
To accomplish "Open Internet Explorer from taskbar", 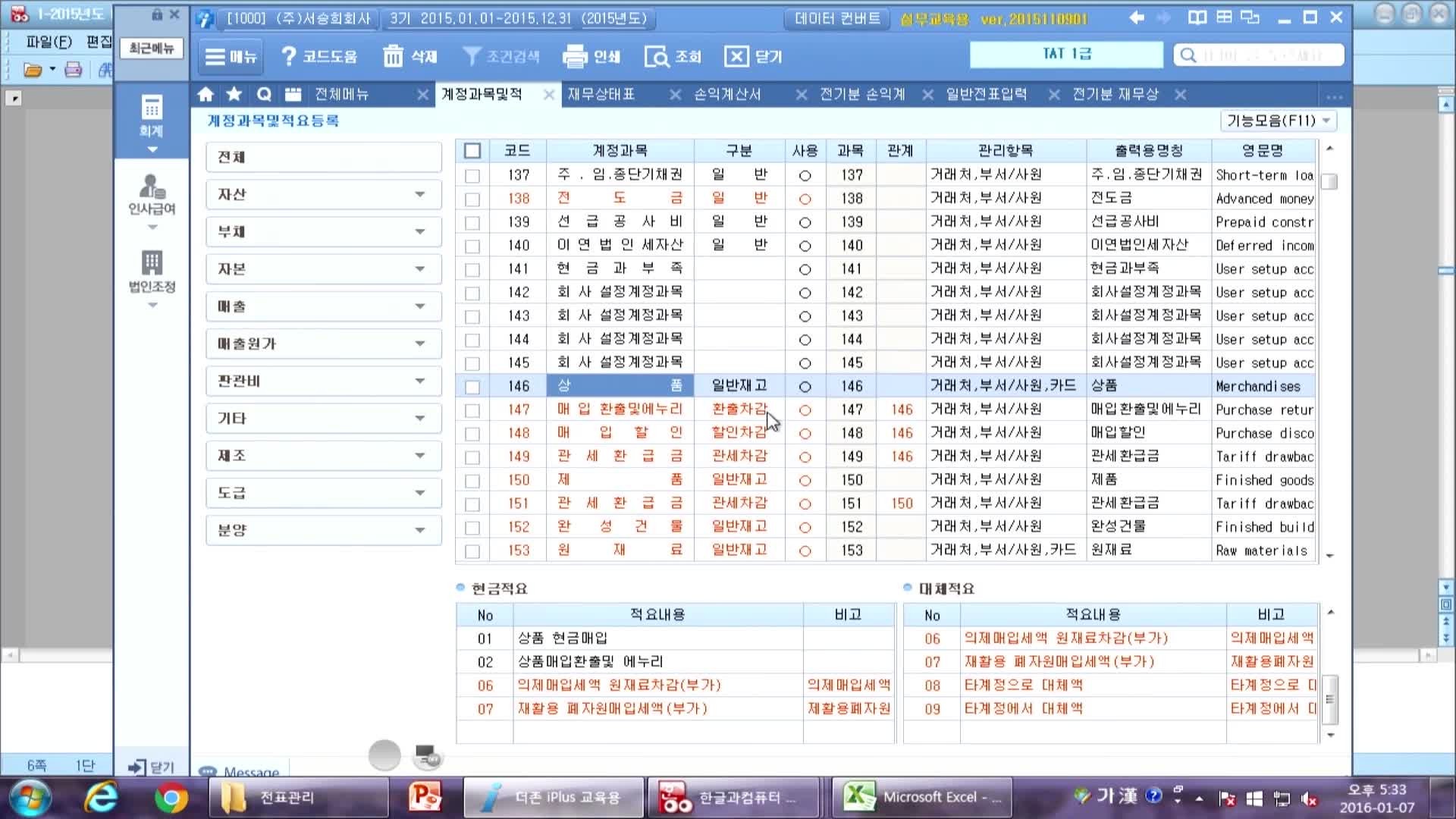I will 101,797.
